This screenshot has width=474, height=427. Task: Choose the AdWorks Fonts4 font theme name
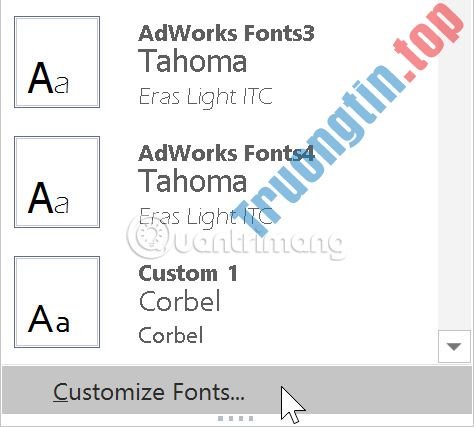[226, 153]
